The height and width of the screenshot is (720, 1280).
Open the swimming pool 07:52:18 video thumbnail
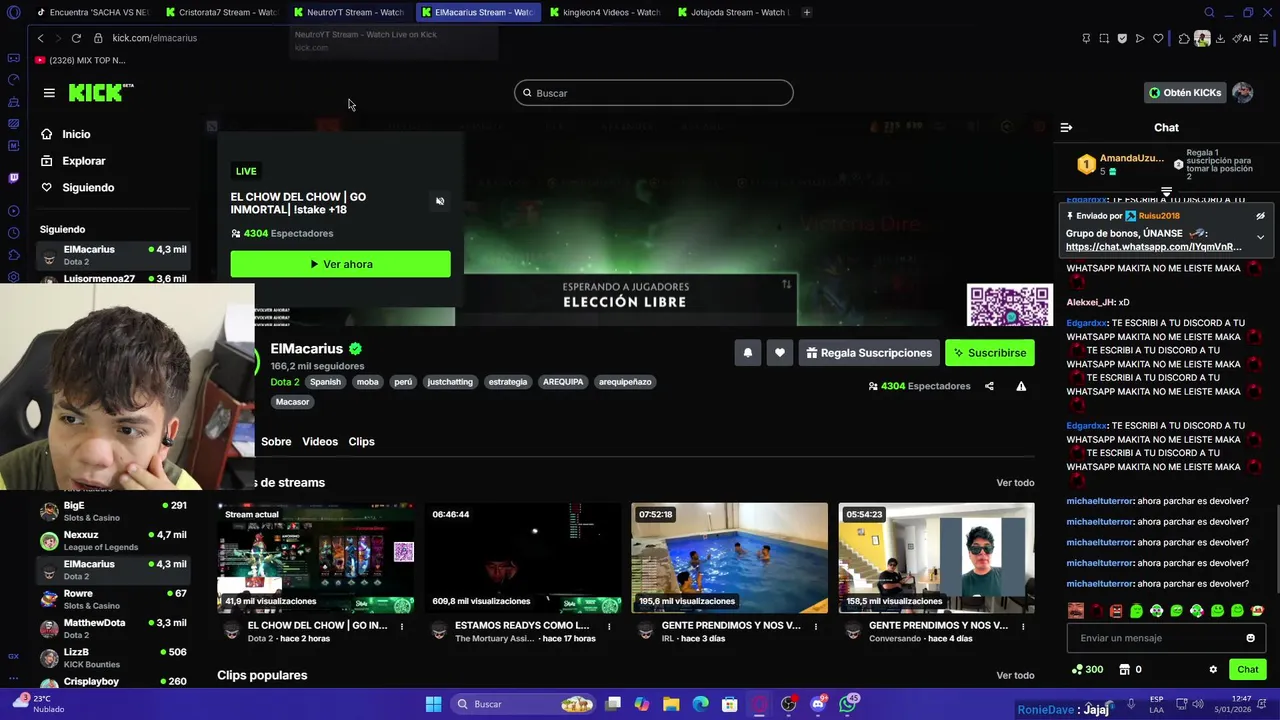click(x=729, y=558)
